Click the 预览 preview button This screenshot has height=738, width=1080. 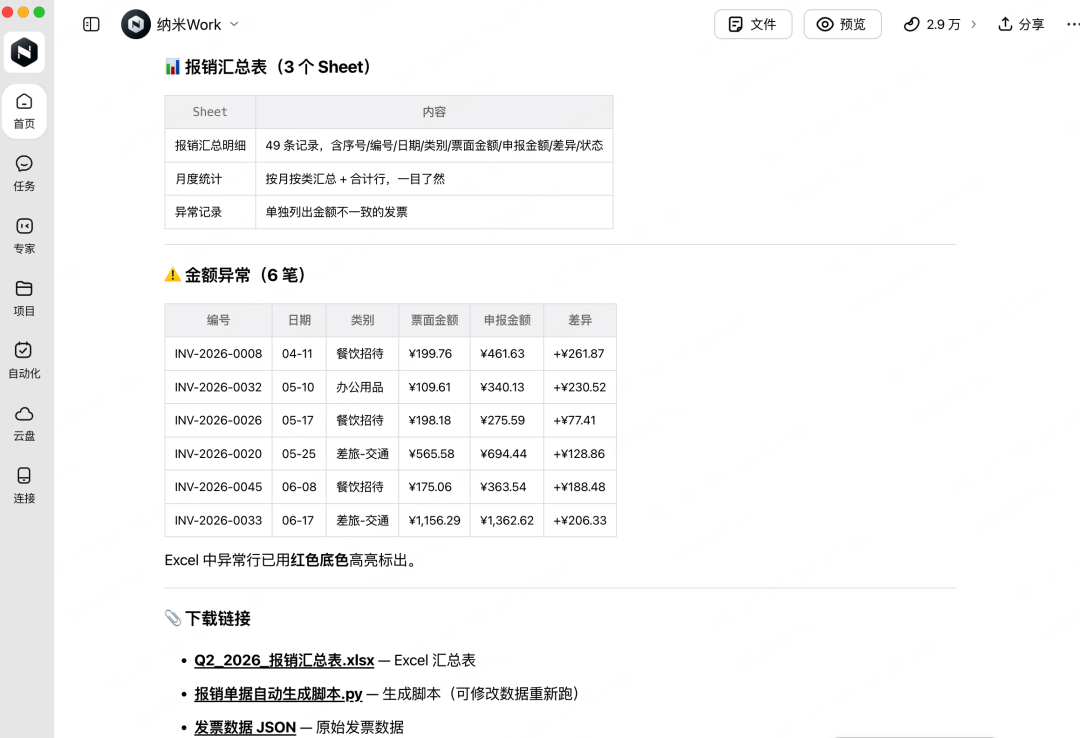pos(842,24)
